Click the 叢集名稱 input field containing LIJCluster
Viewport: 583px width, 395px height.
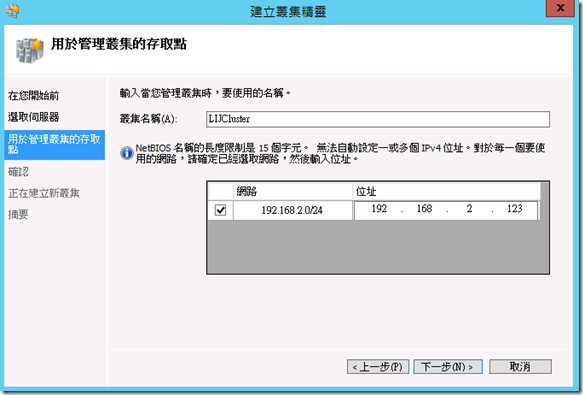(378, 119)
